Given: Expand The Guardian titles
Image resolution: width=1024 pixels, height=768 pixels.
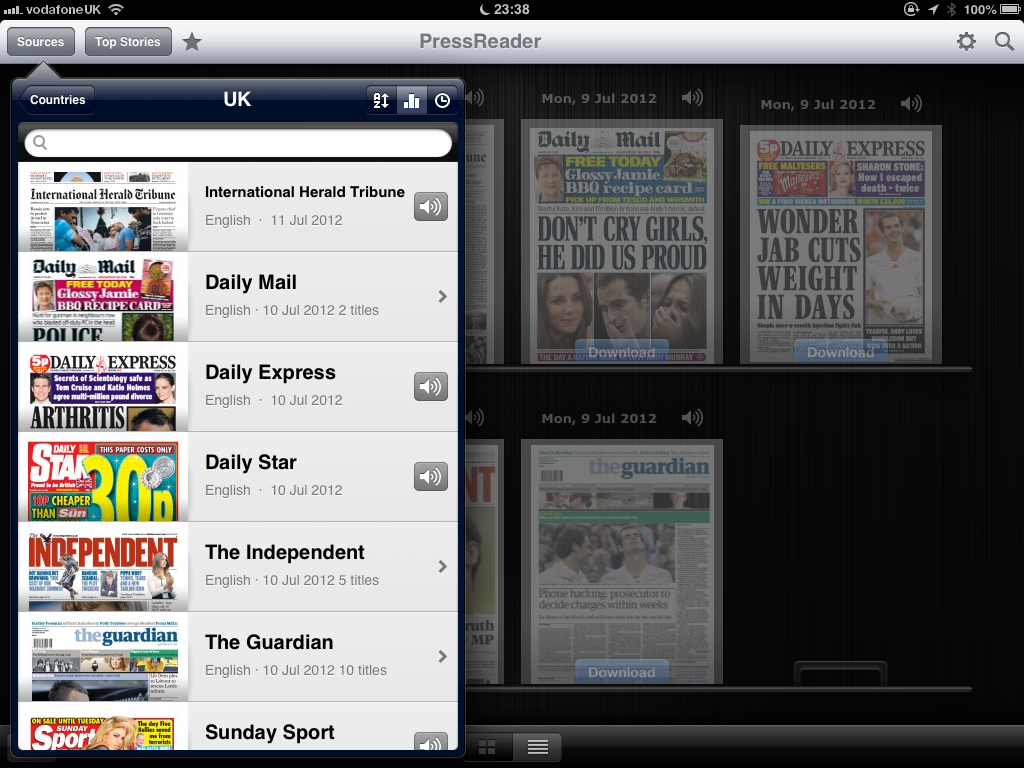Looking at the screenshot, I should [442, 657].
